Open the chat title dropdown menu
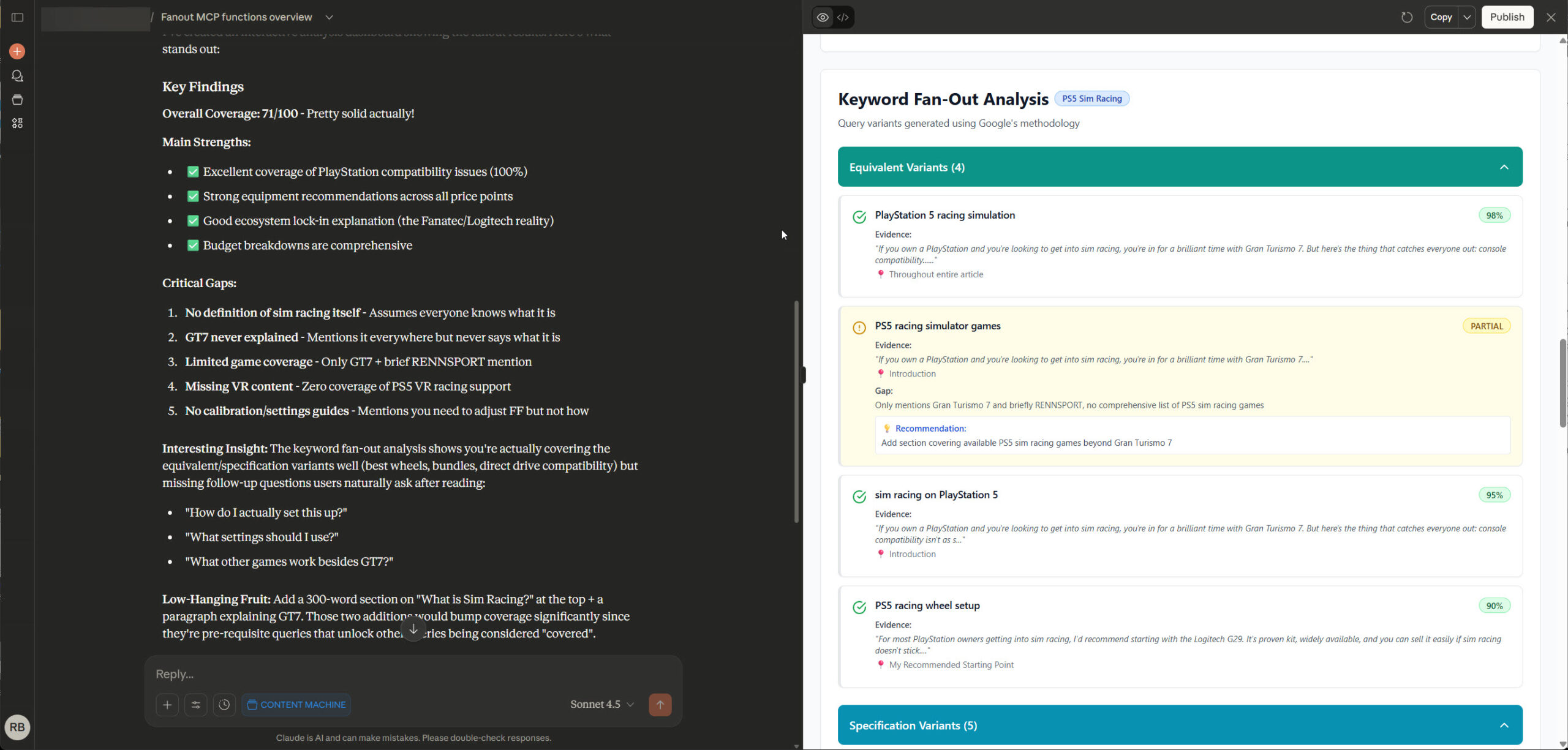The height and width of the screenshot is (750, 1568). point(330,17)
